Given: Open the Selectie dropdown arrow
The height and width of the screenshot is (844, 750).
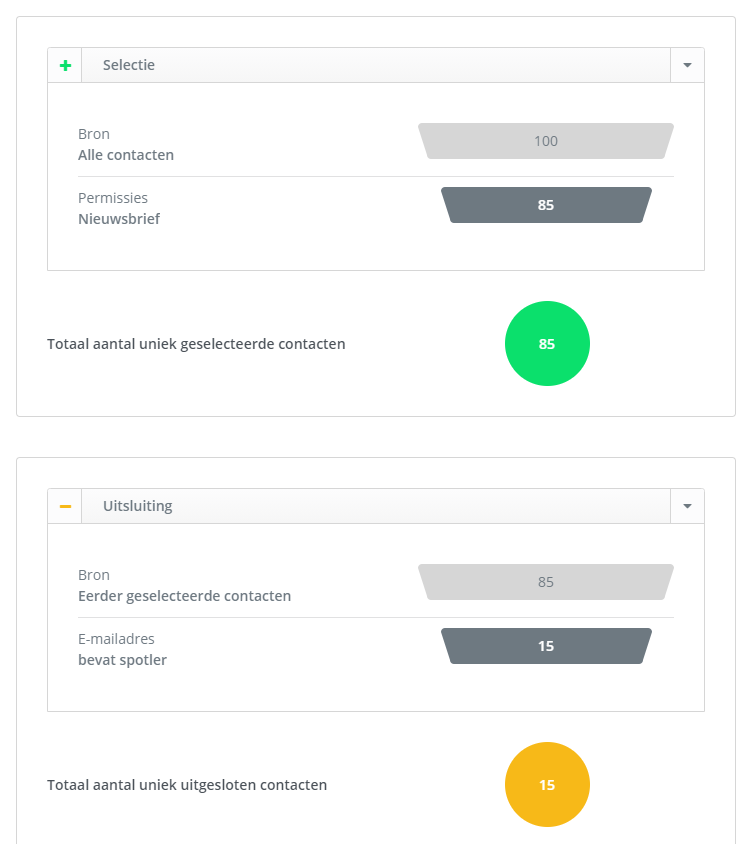Looking at the screenshot, I should 687,65.
